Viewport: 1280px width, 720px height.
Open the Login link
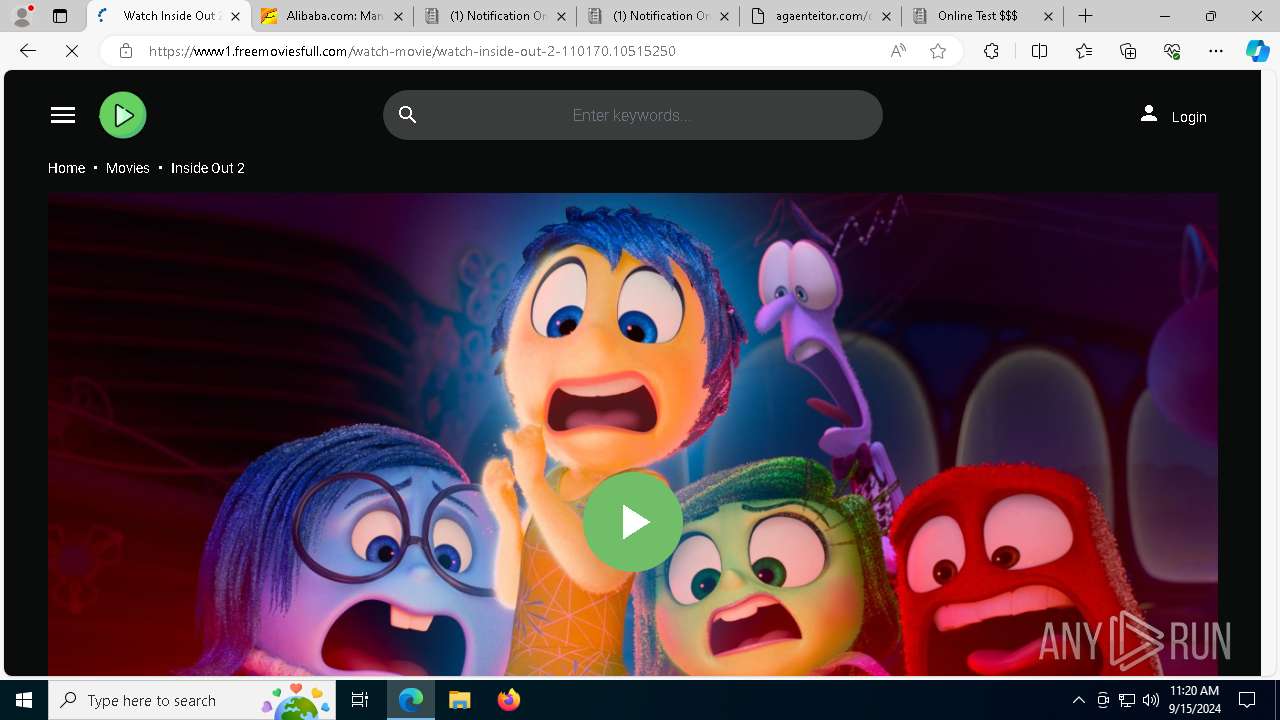[x=1189, y=117]
